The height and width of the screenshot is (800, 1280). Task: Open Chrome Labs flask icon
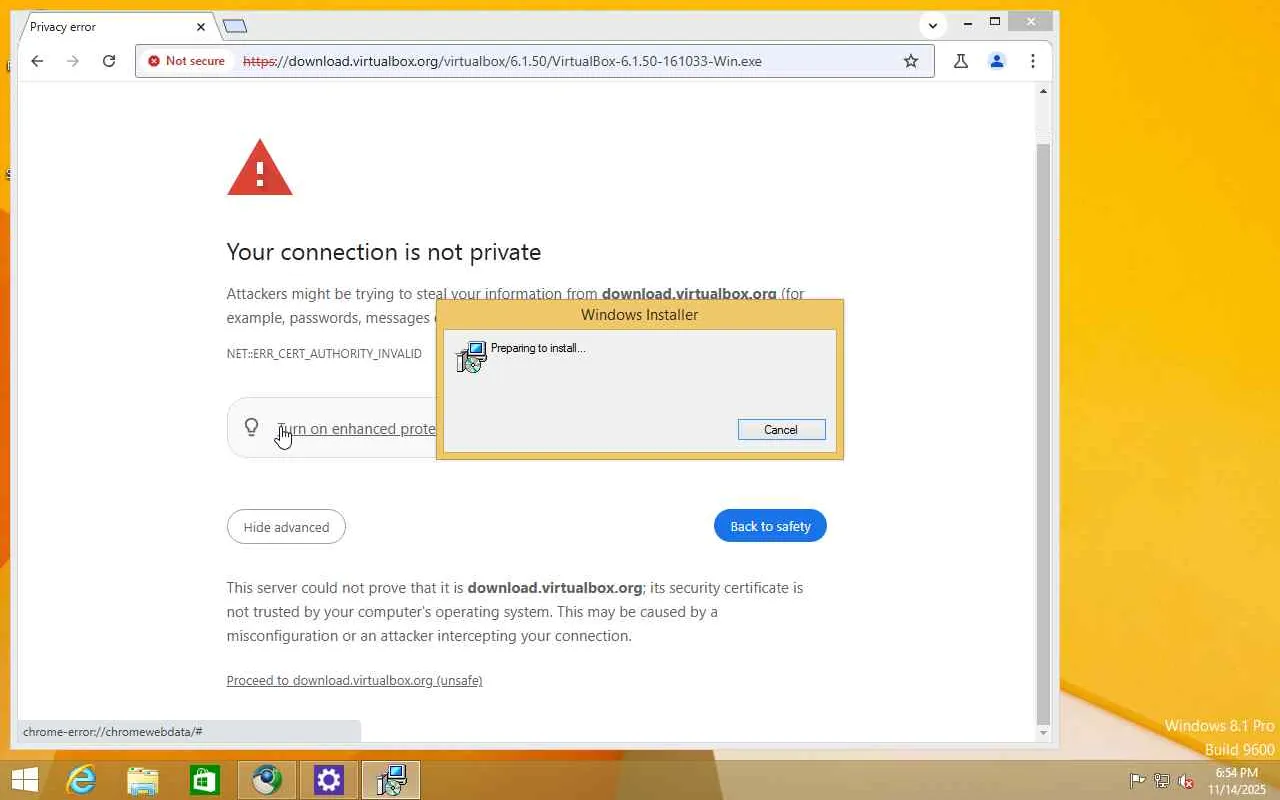point(961,61)
